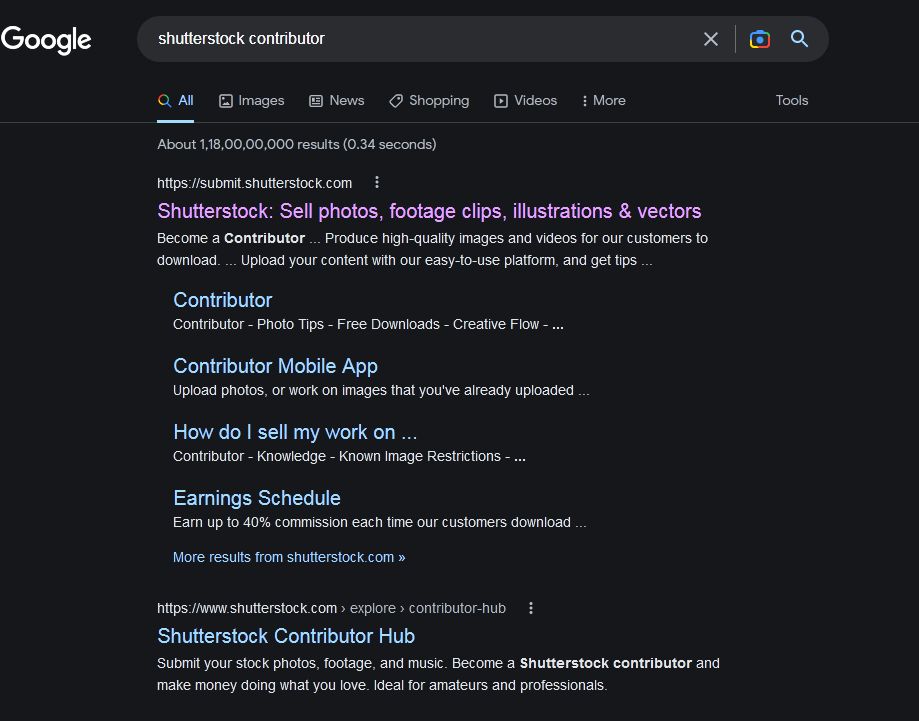Open the Tools options
Viewport: 919px width, 721px height.
[x=792, y=100]
